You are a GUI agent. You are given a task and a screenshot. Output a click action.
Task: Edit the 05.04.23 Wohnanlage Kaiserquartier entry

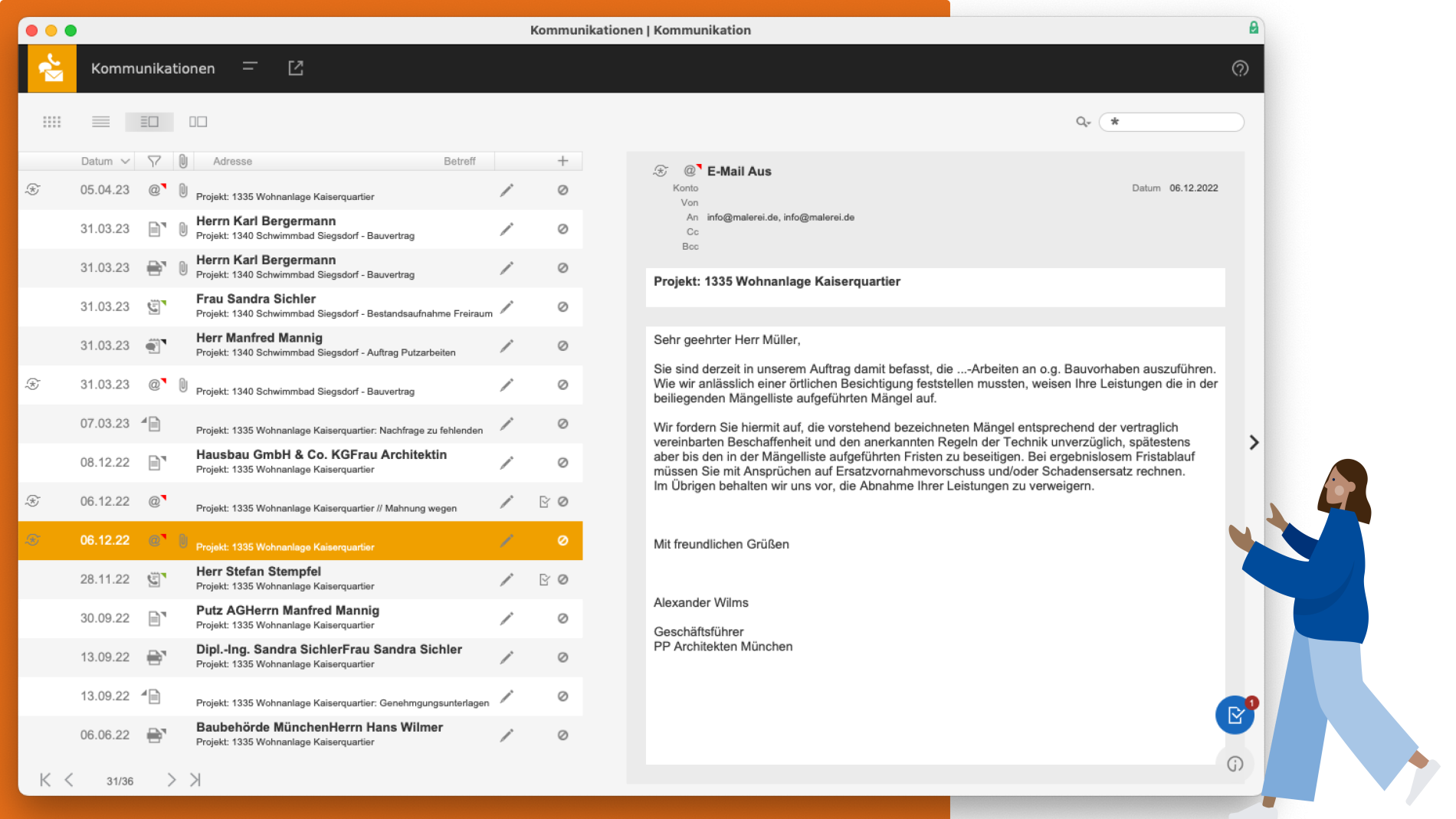507,190
